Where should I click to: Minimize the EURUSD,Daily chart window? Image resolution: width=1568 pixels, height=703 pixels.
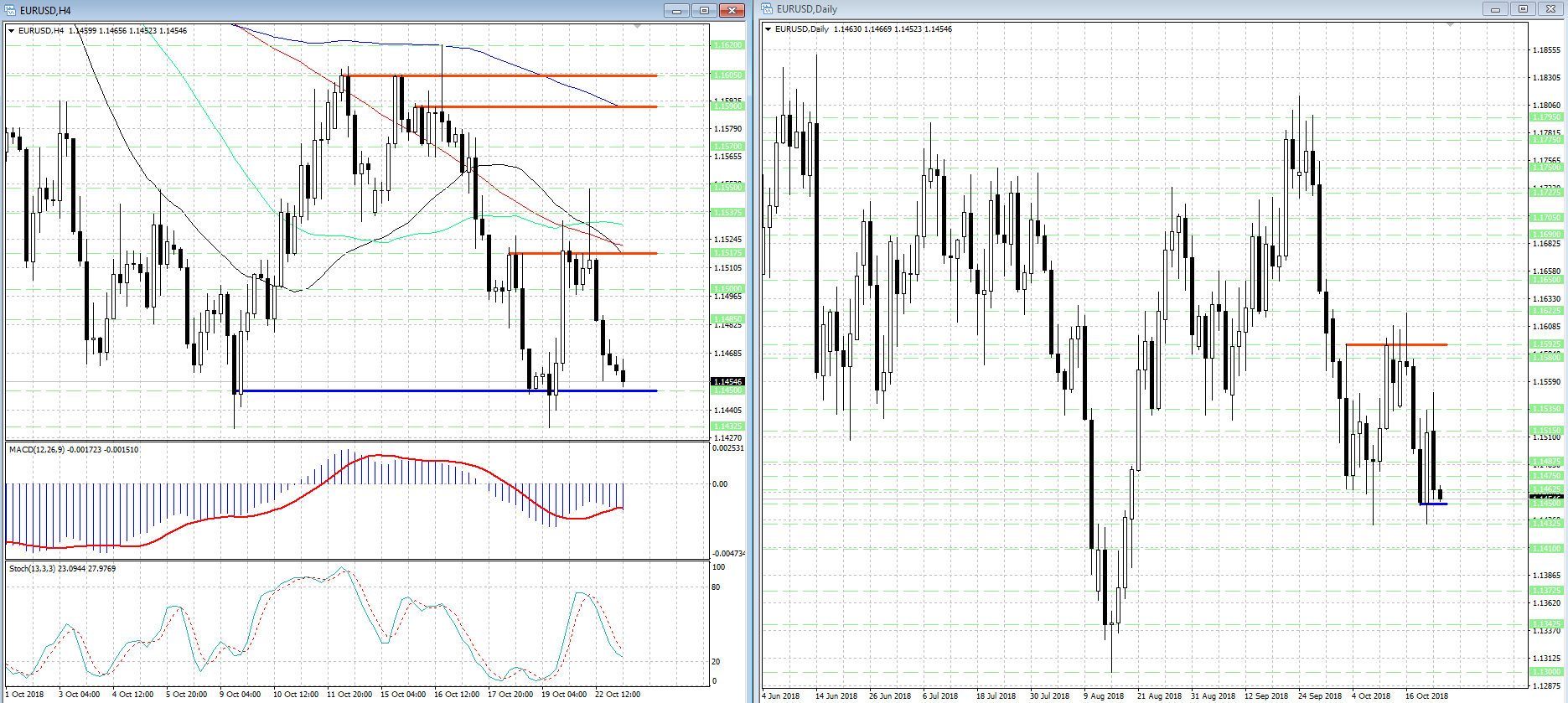click(1494, 9)
